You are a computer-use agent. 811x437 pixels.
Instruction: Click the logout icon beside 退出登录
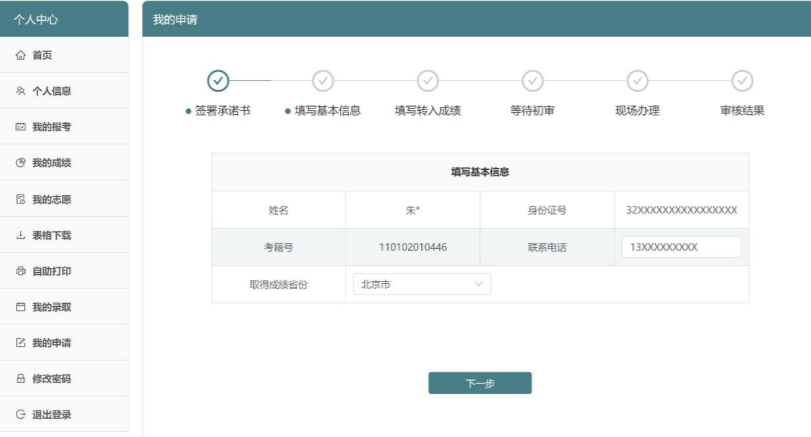click(21, 415)
